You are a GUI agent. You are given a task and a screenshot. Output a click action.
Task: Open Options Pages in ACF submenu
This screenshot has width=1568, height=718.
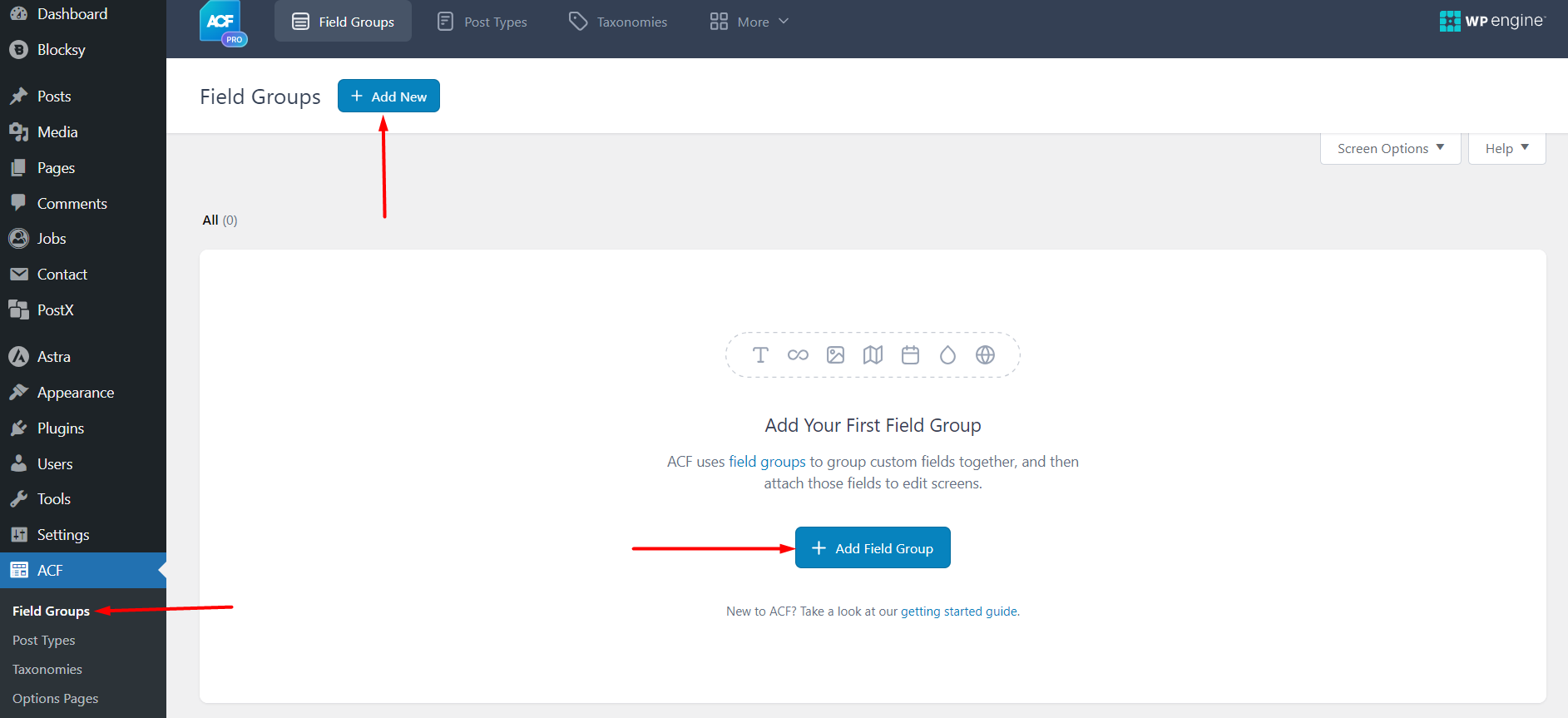(x=56, y=699)
